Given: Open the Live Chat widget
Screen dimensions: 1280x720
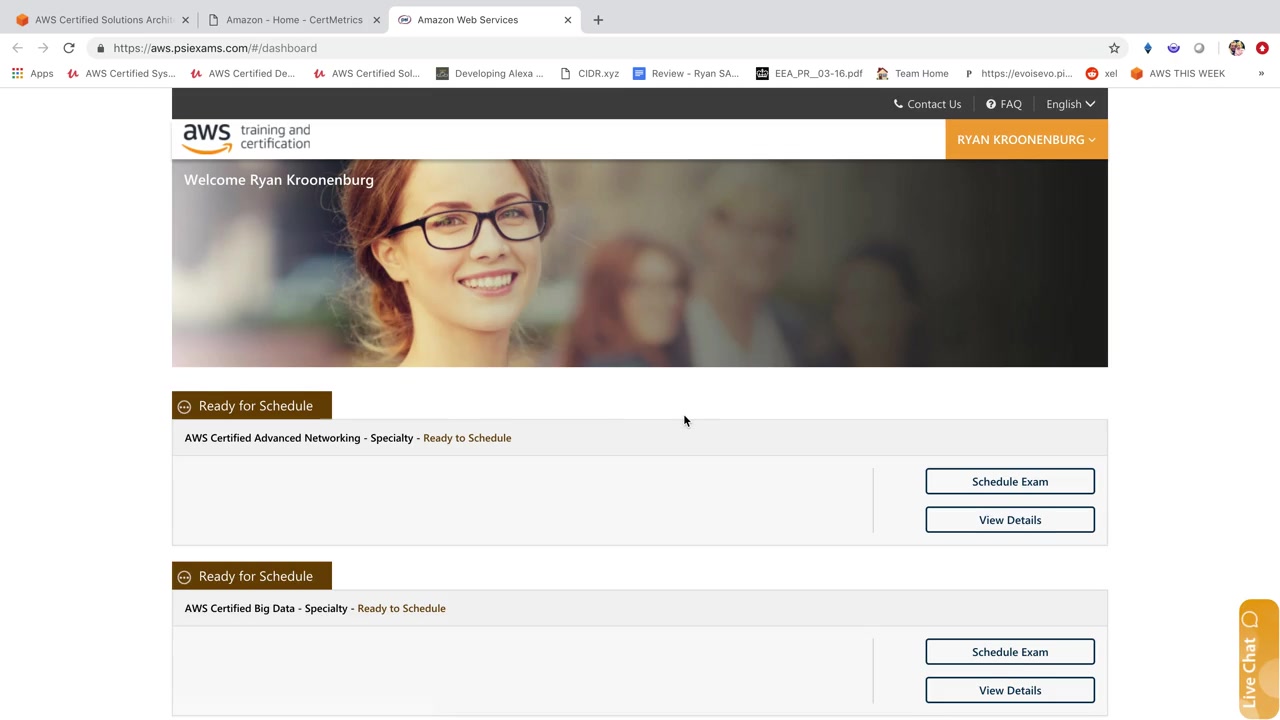Looking at the screenshot, I should (x=1258, y=660).
